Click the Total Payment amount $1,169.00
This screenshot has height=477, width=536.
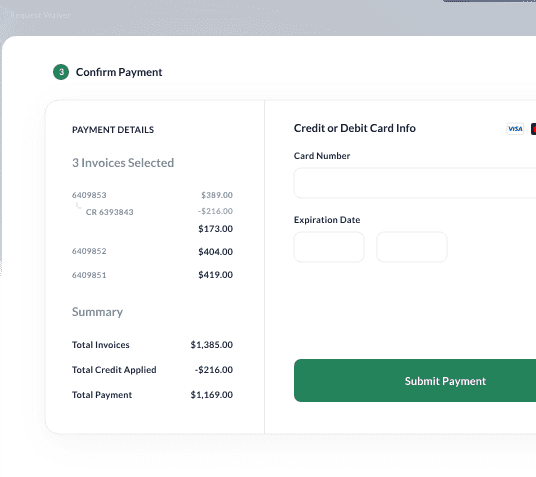(212, 395)
